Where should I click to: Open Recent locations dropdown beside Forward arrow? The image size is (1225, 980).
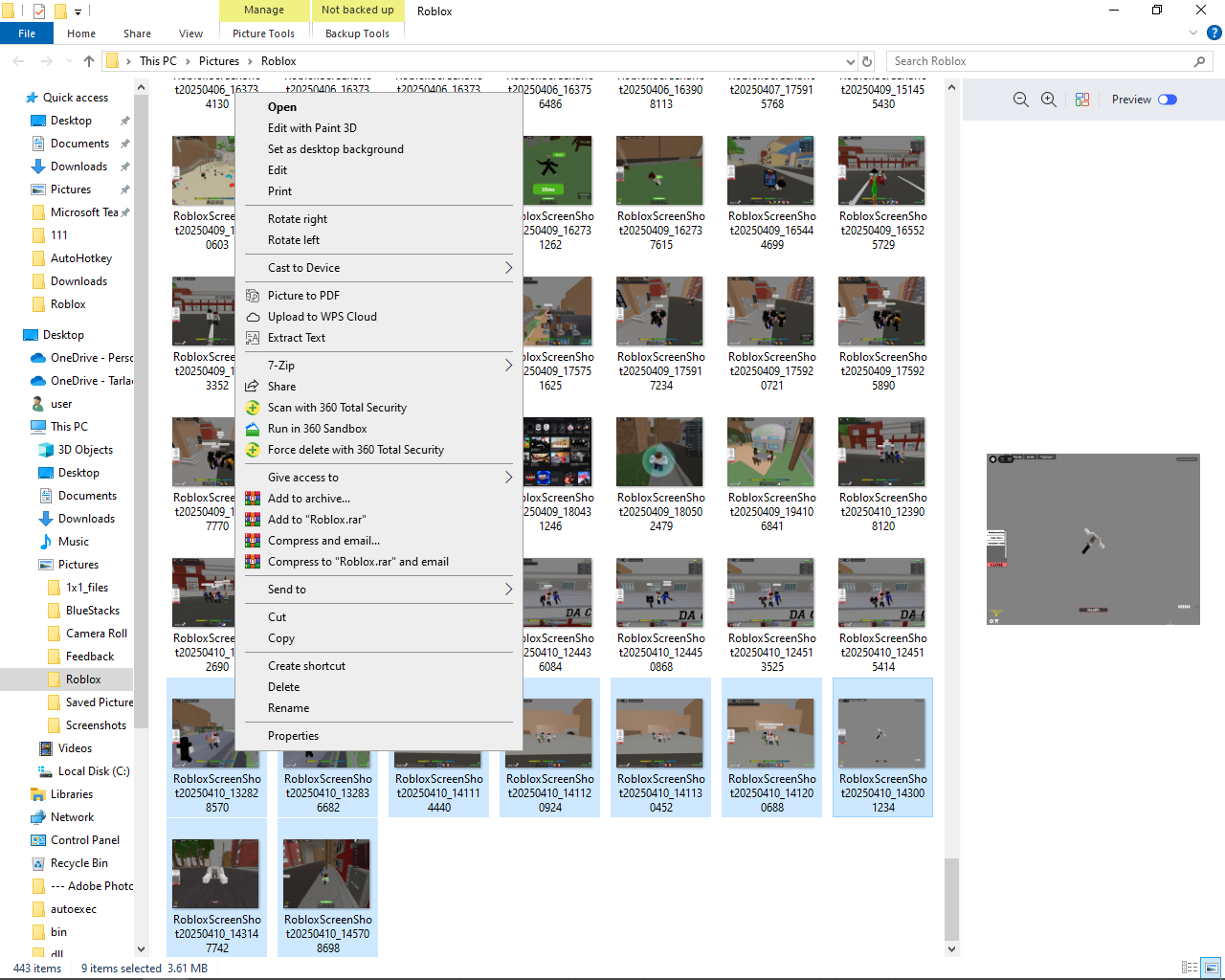[x=68, y=61]
